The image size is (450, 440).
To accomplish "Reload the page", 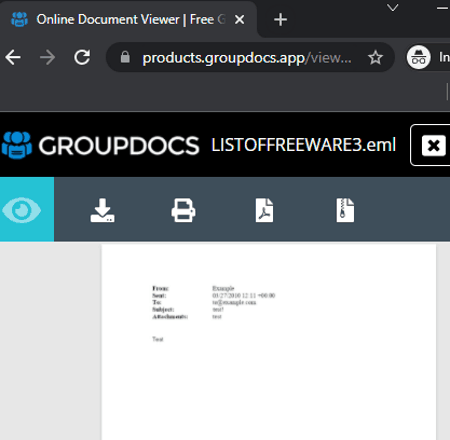I will pos(82,57).
